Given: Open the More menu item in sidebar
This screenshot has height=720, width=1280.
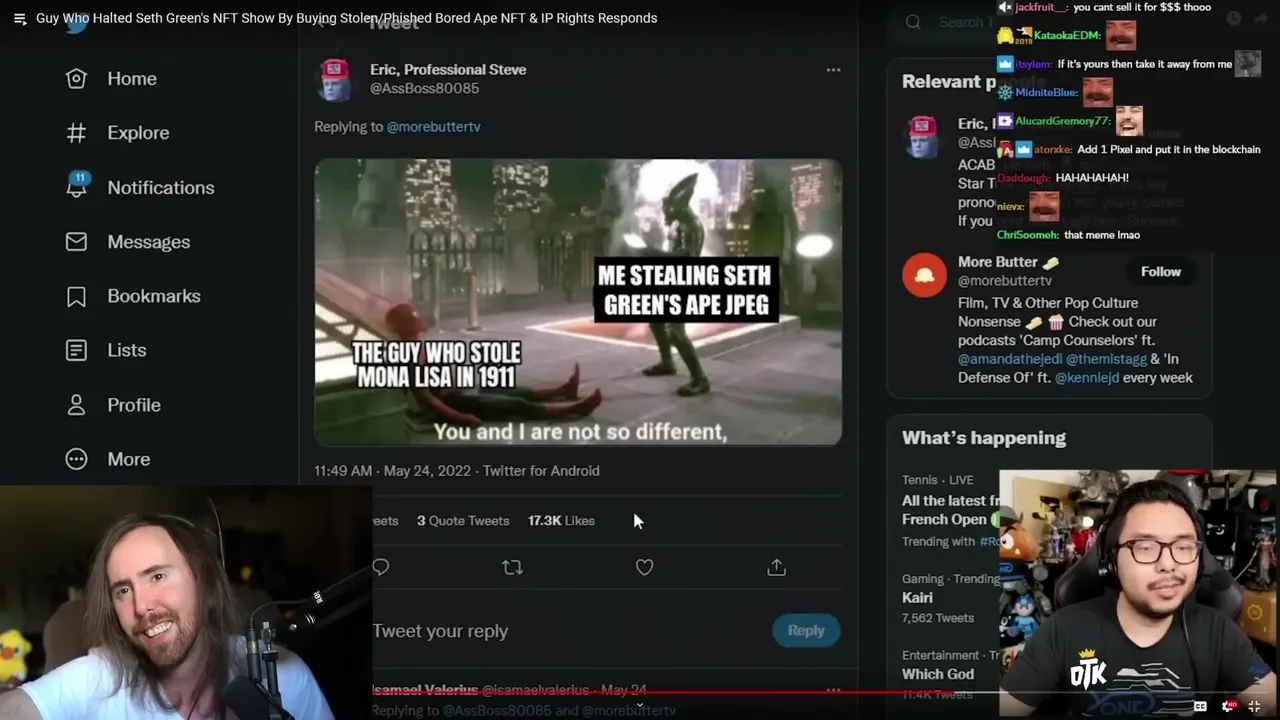Looking at the screenshot, I should [x=108, y=459].
